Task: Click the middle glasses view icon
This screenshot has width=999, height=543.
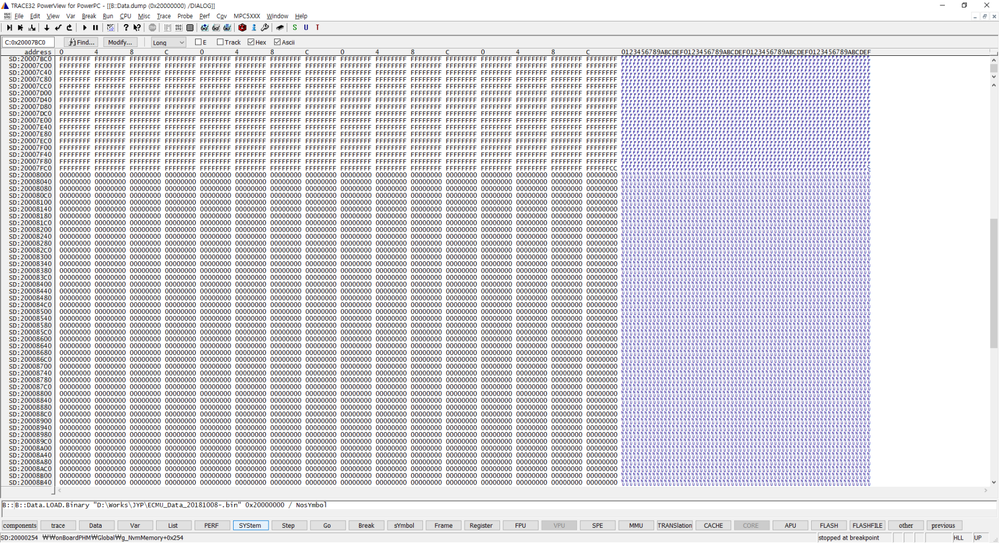Action: point(216,27)
